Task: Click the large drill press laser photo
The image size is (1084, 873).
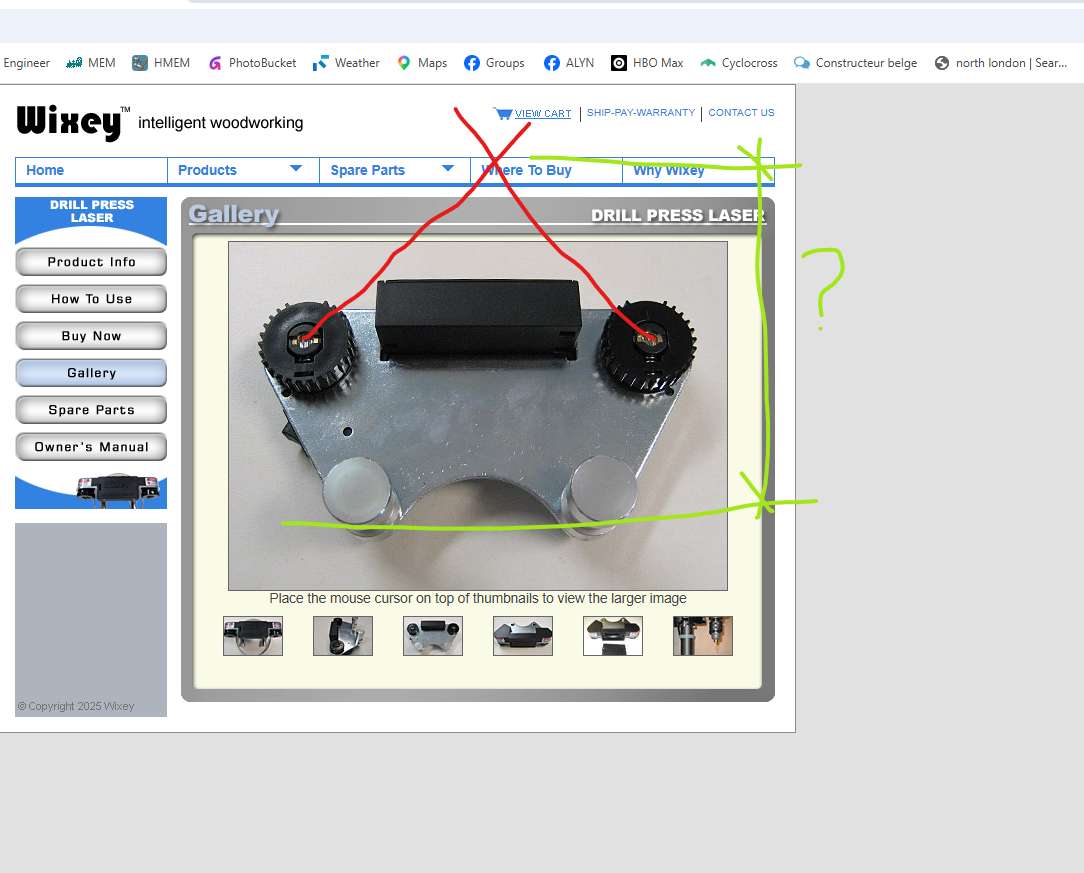Action: pyautogui.click(x=478, y=415)
